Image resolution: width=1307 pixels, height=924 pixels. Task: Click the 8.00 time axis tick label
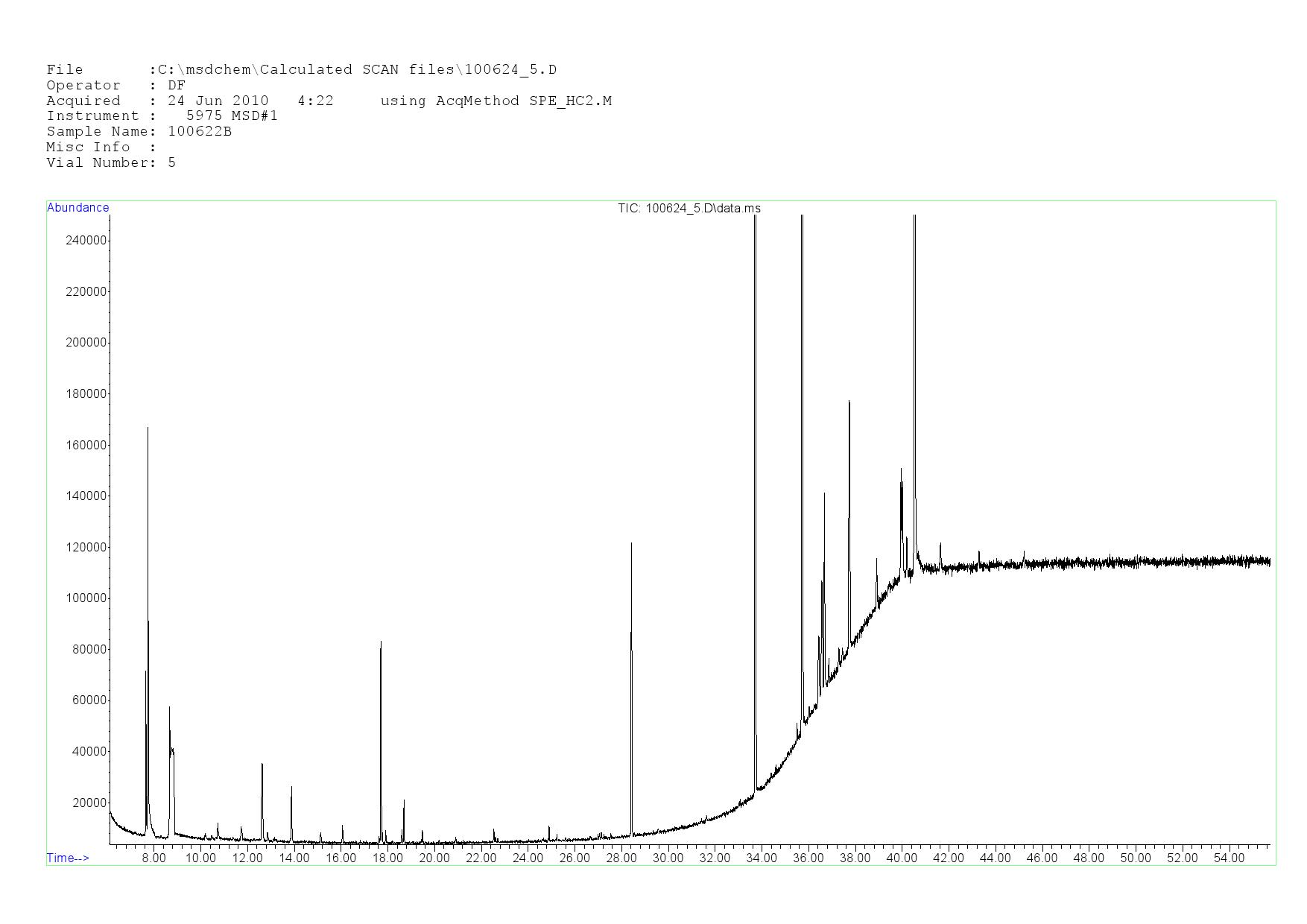pos(154,858)
